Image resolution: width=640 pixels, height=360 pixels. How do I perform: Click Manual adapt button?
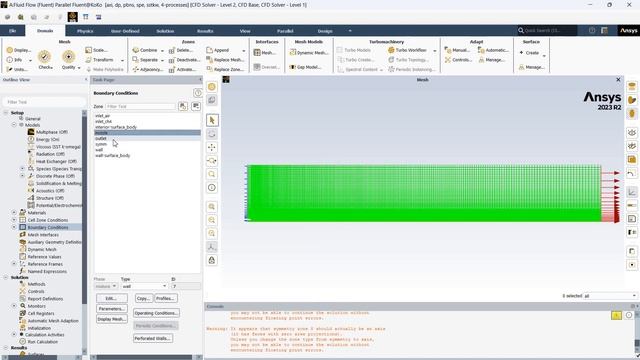[x=457, y=50]
